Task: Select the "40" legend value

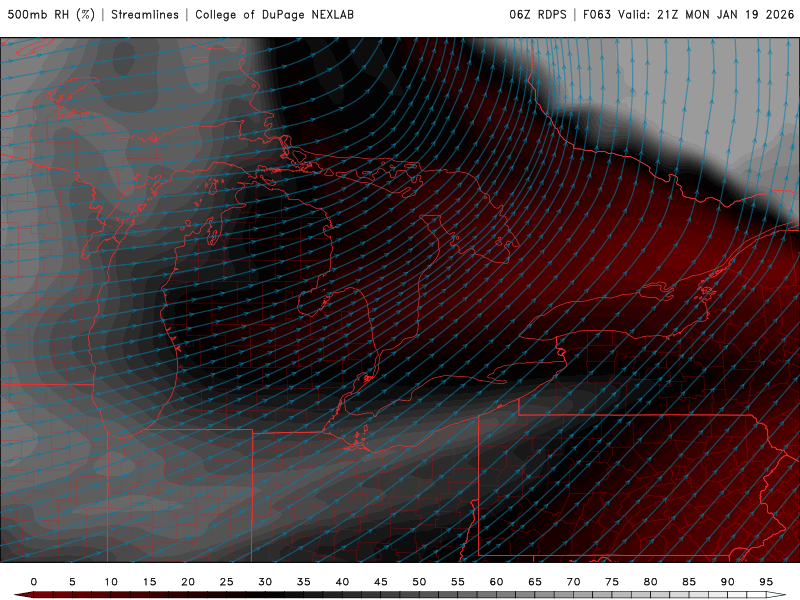Action: [x=342, y=582]
